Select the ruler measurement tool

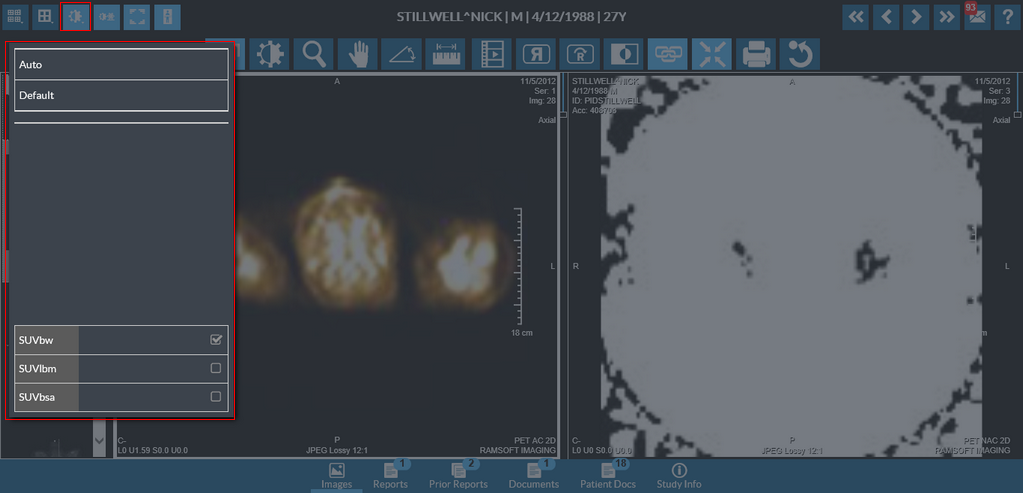point(446,54)
